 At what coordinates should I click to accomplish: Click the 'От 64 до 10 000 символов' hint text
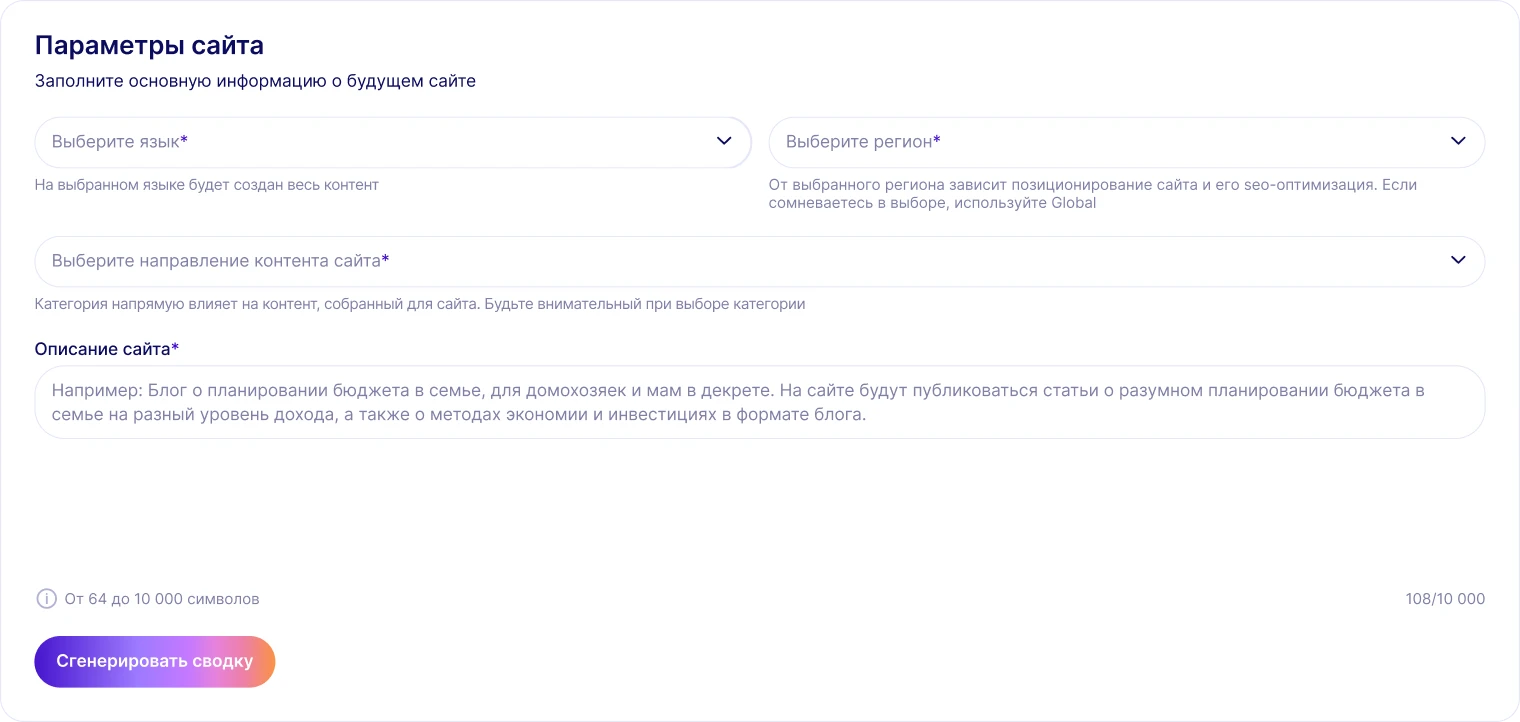[162, 599]
